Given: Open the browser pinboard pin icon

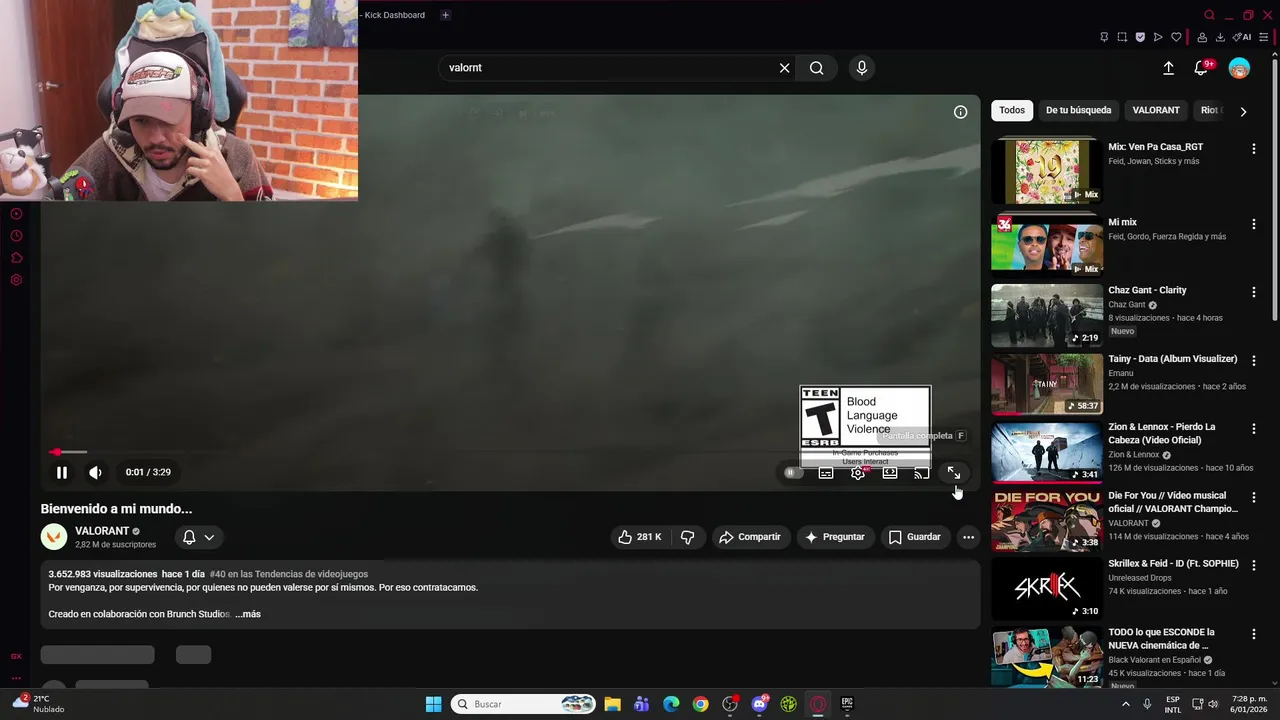Looking at the screenshot, I should coord(1104,37).
